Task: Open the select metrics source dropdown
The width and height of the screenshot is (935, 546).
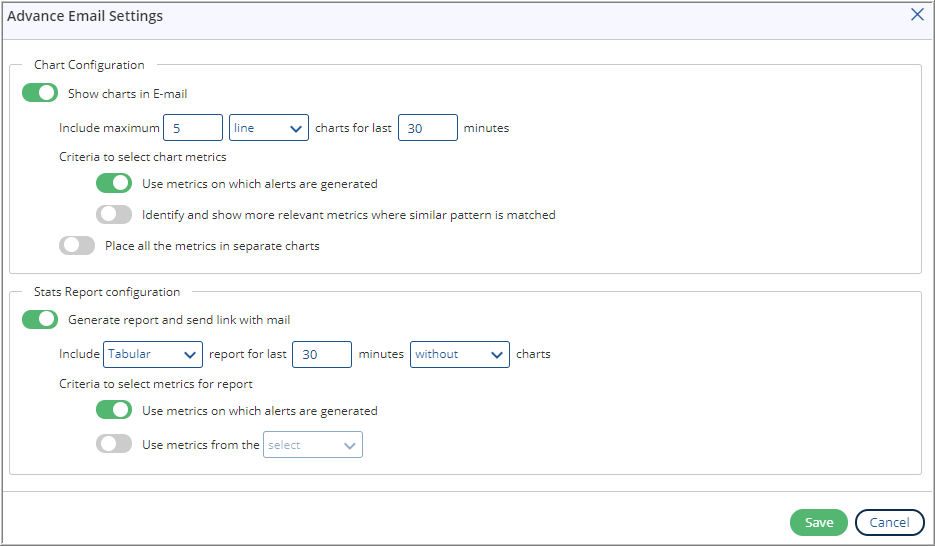Action: point(313,445)
